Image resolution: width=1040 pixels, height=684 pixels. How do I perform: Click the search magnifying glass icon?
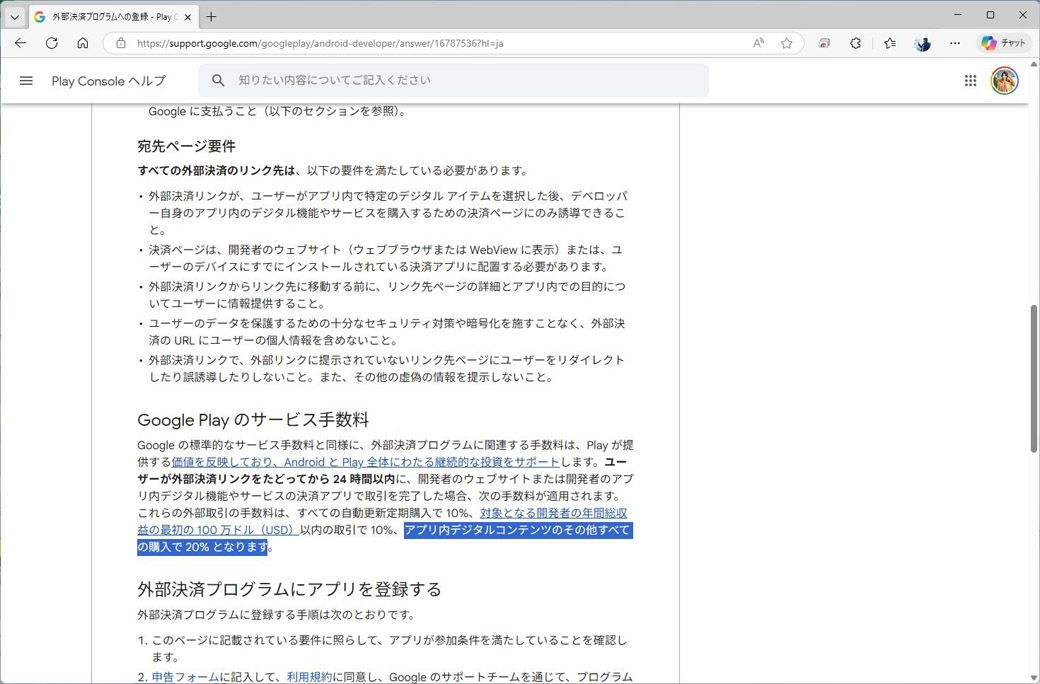tap(219, 80)
